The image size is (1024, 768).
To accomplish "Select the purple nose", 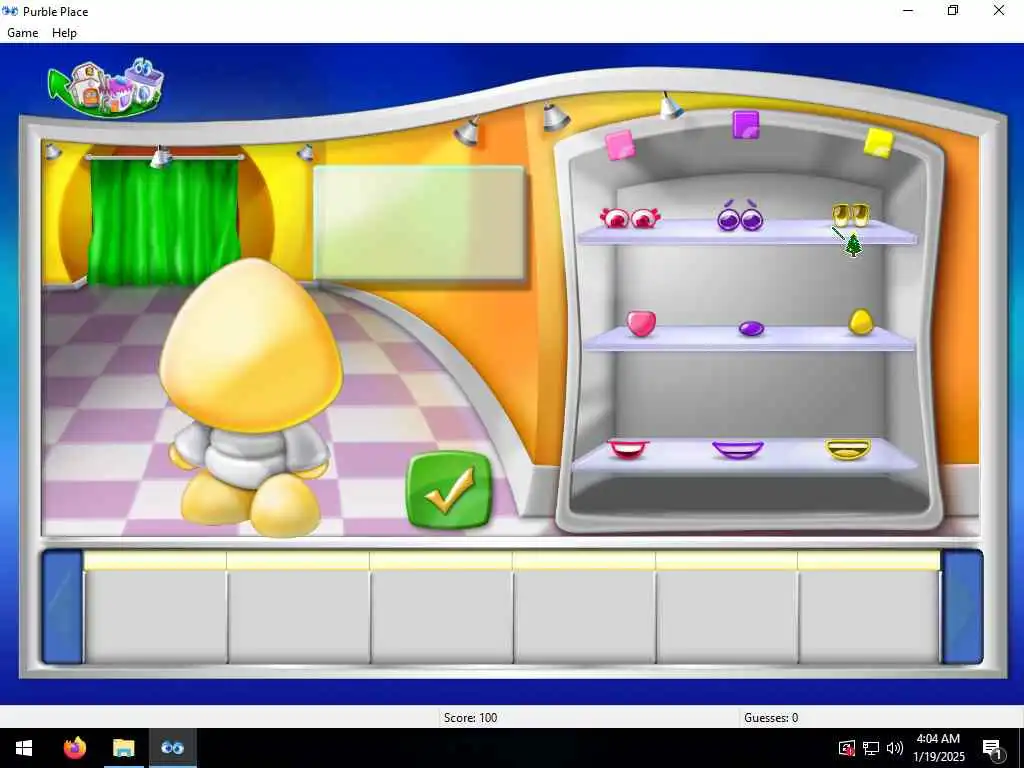I will tap(751, 328).
